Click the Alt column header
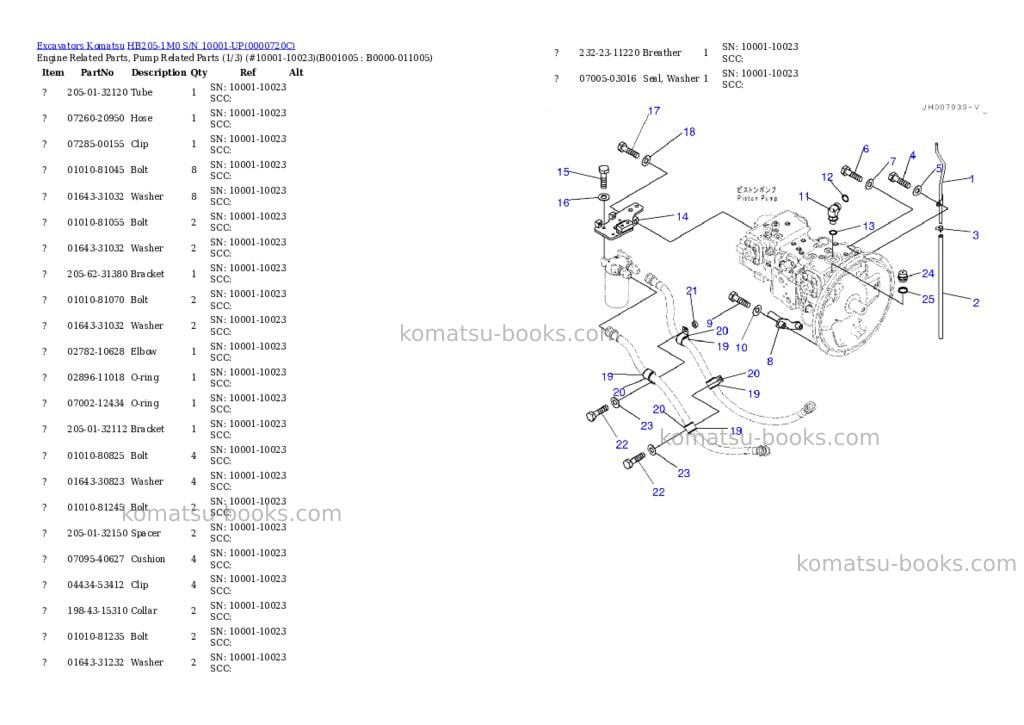This screenshot has height=725, width=1024. pyautogui.click(x=296, y=72)
